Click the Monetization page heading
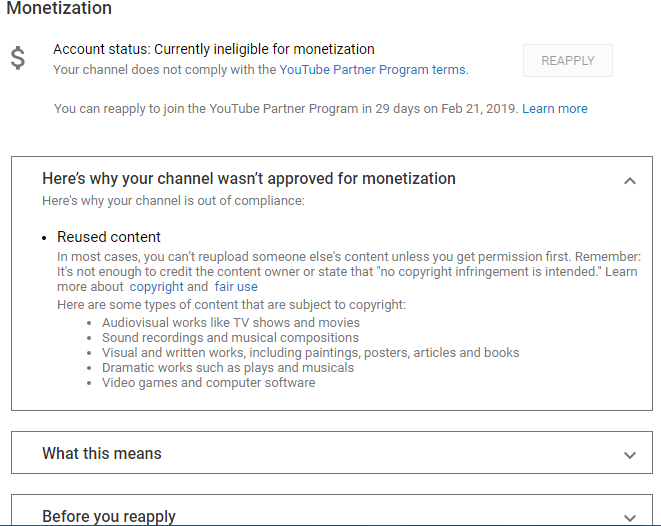 click(59, 9)
